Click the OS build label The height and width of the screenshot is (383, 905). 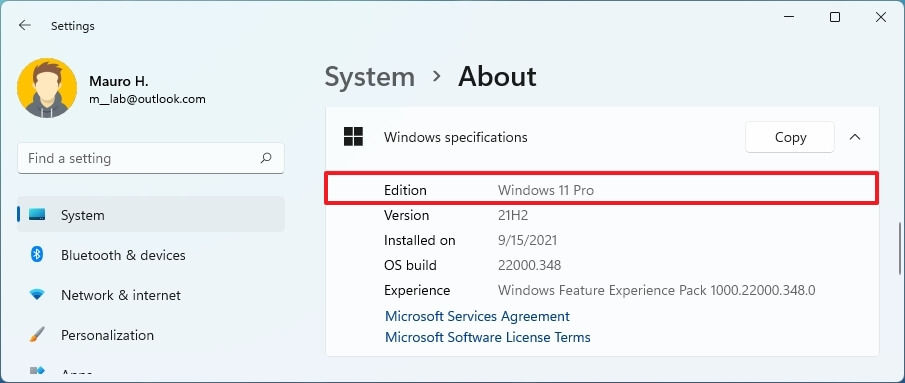click(x=410, y=265)
